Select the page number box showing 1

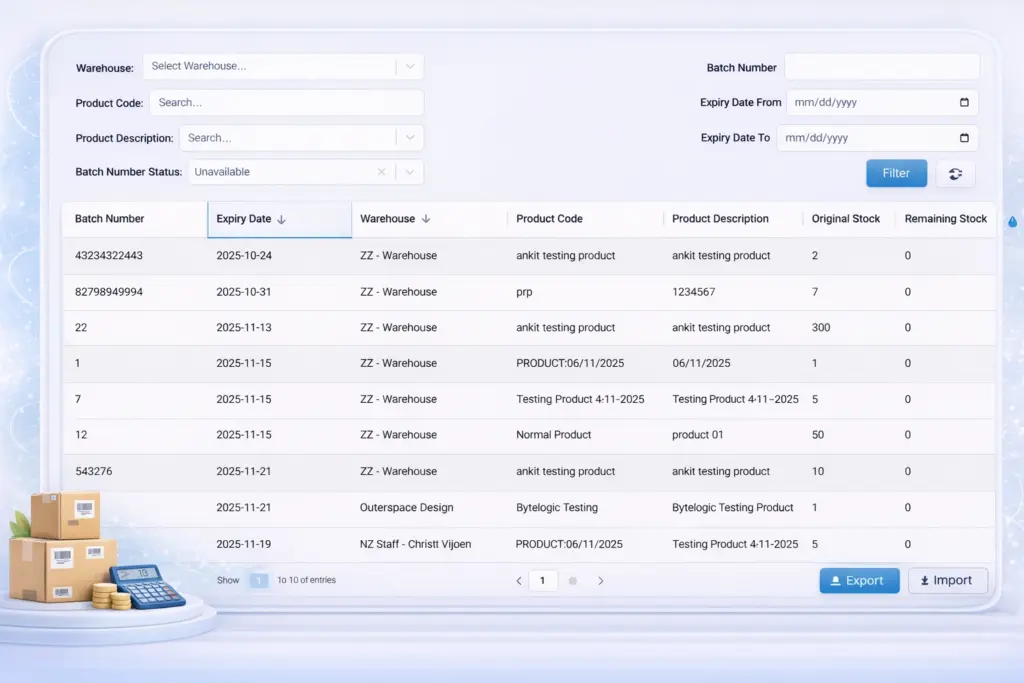544,580
